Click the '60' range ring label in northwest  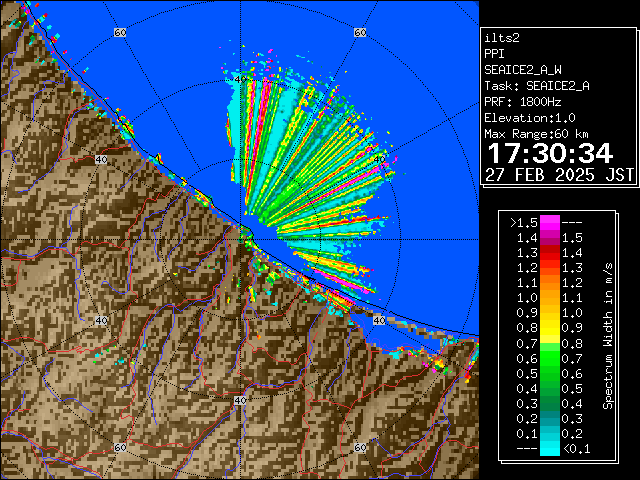pyautogui.click(x=120, y=32)
